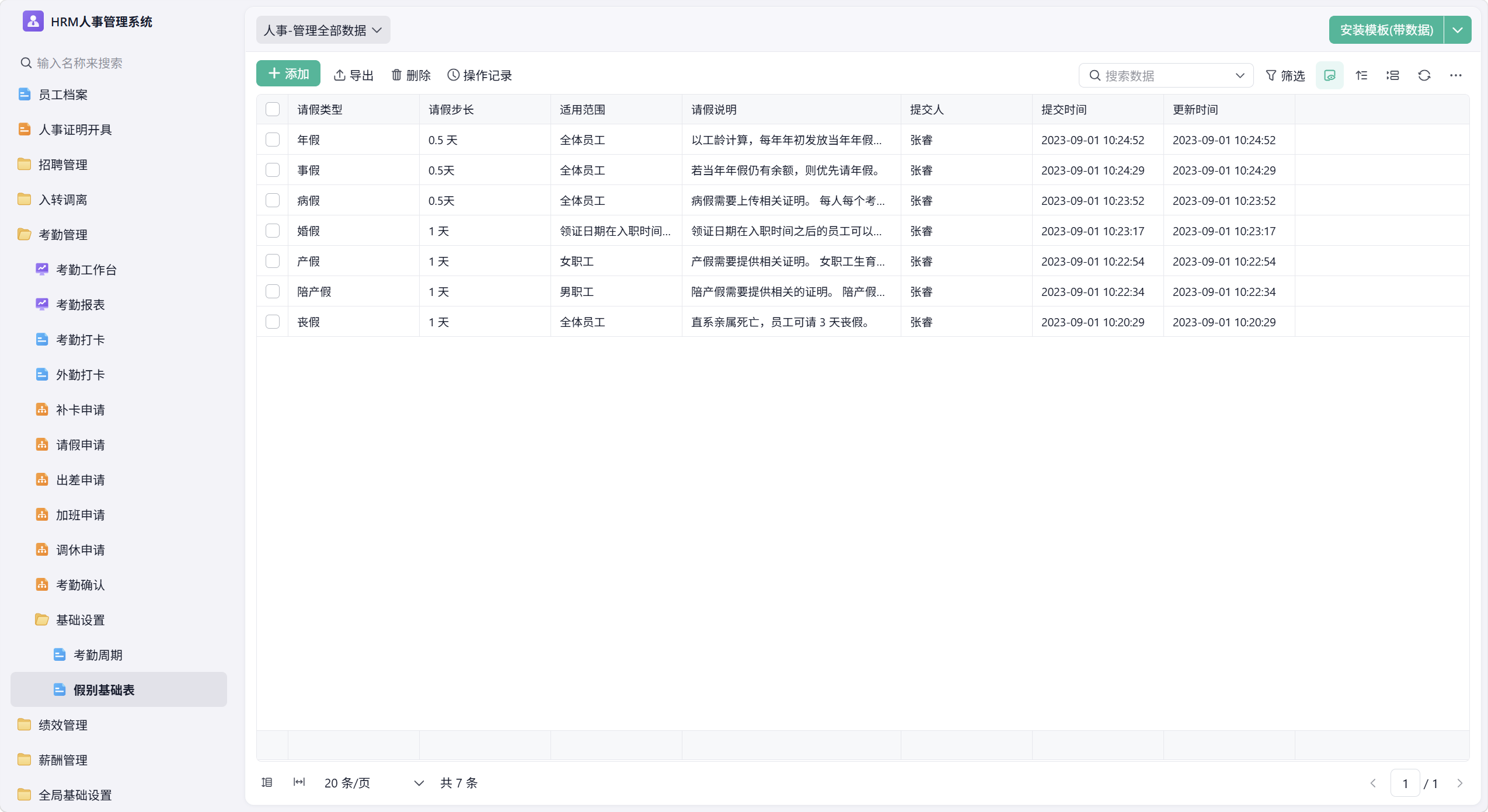Click the 请假申请 workflow icon
The width and height of the screenshot is (1488, 812).
pos(42,444)
